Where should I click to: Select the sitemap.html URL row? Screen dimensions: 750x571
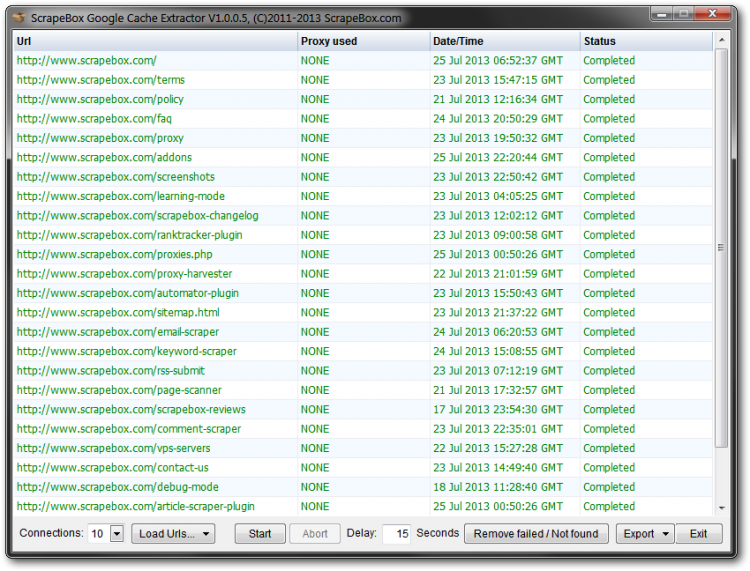point(363,312)
